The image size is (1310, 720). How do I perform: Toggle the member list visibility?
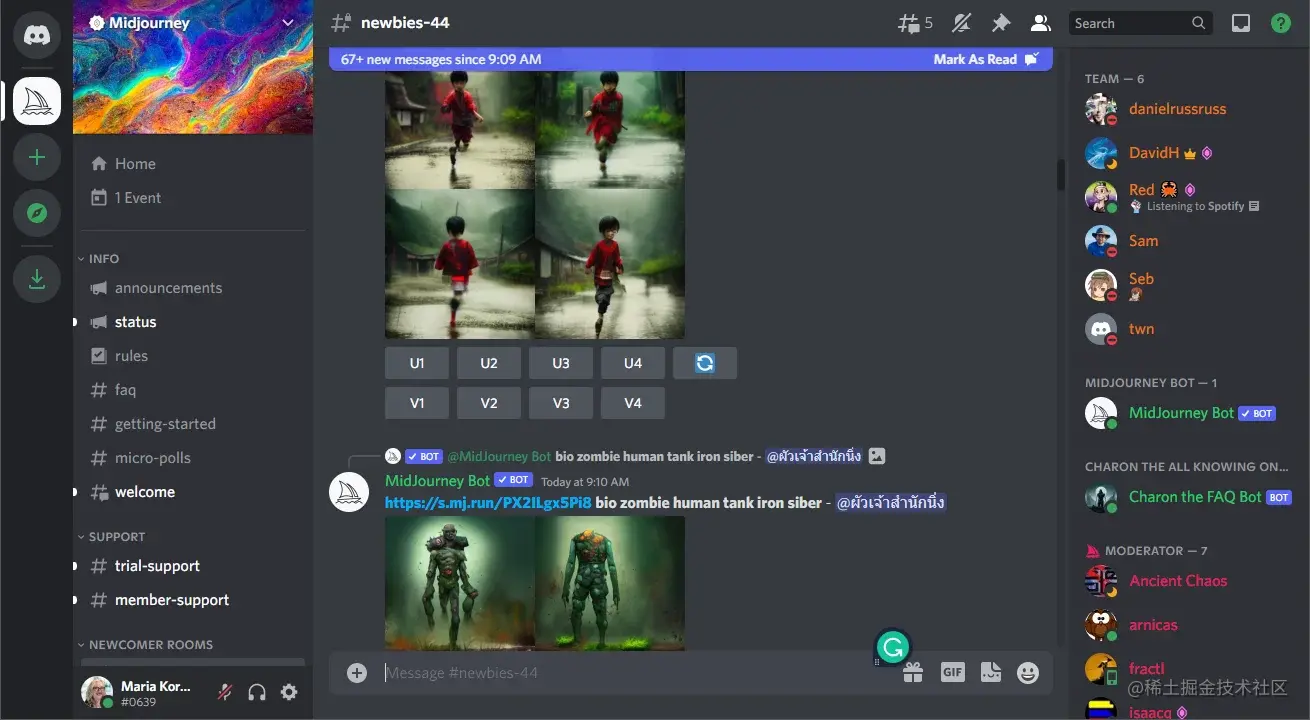tap(1040, 22)
